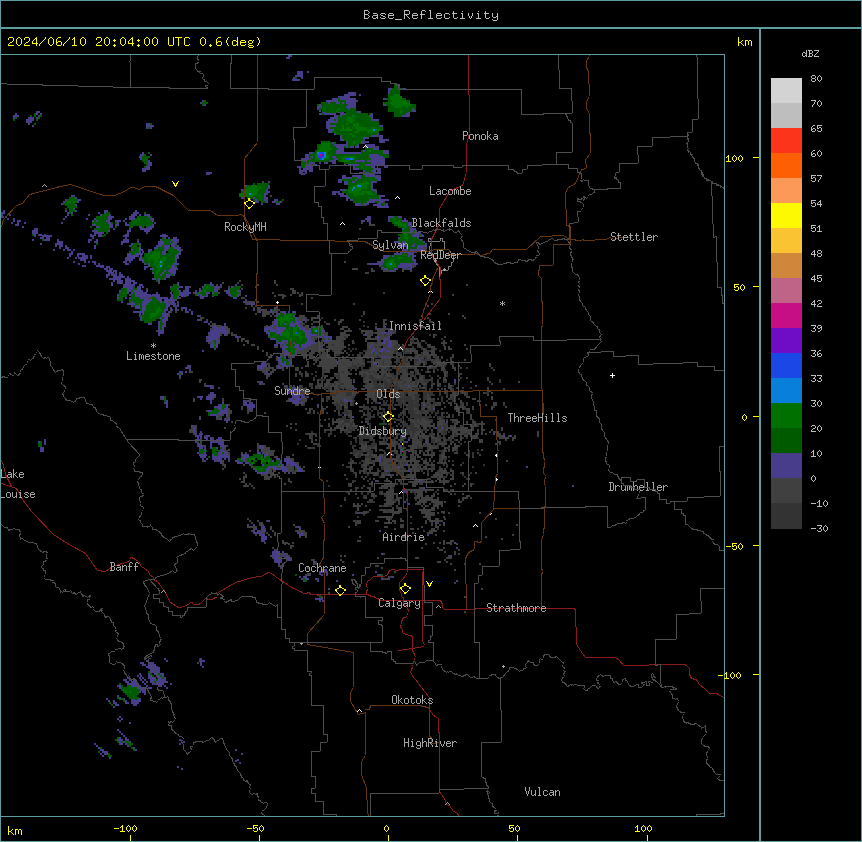
Task: Pick the blue 36–33 dBZ legend swatch
Action: click(786, 365)
